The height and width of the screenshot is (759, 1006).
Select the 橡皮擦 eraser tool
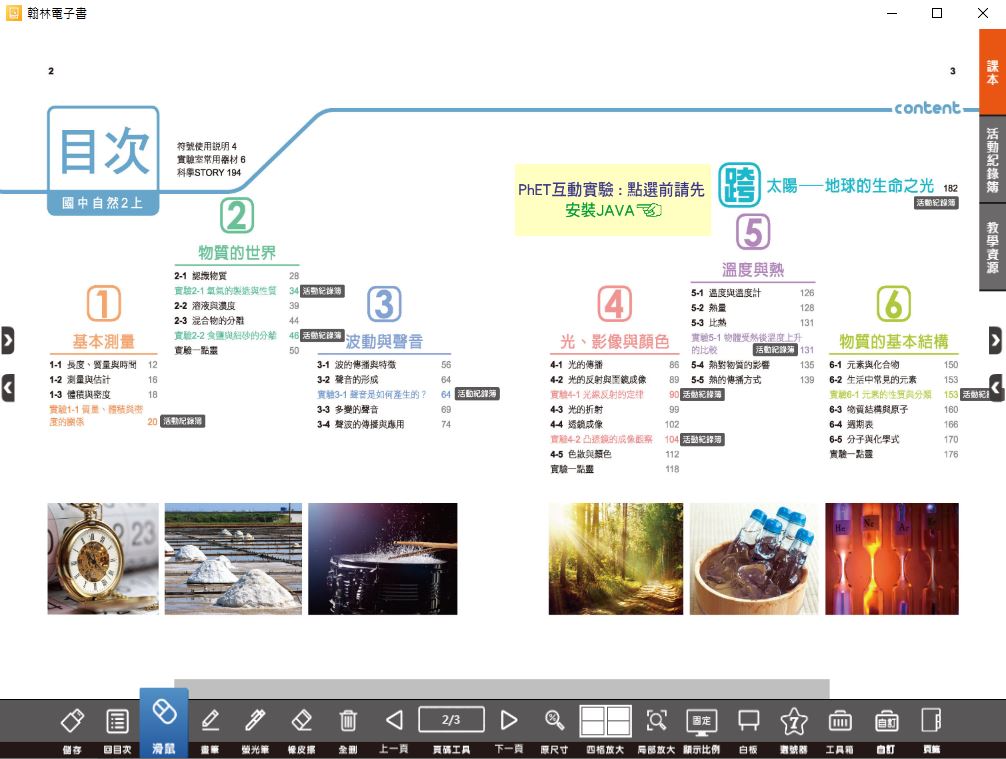click(302, 721)
